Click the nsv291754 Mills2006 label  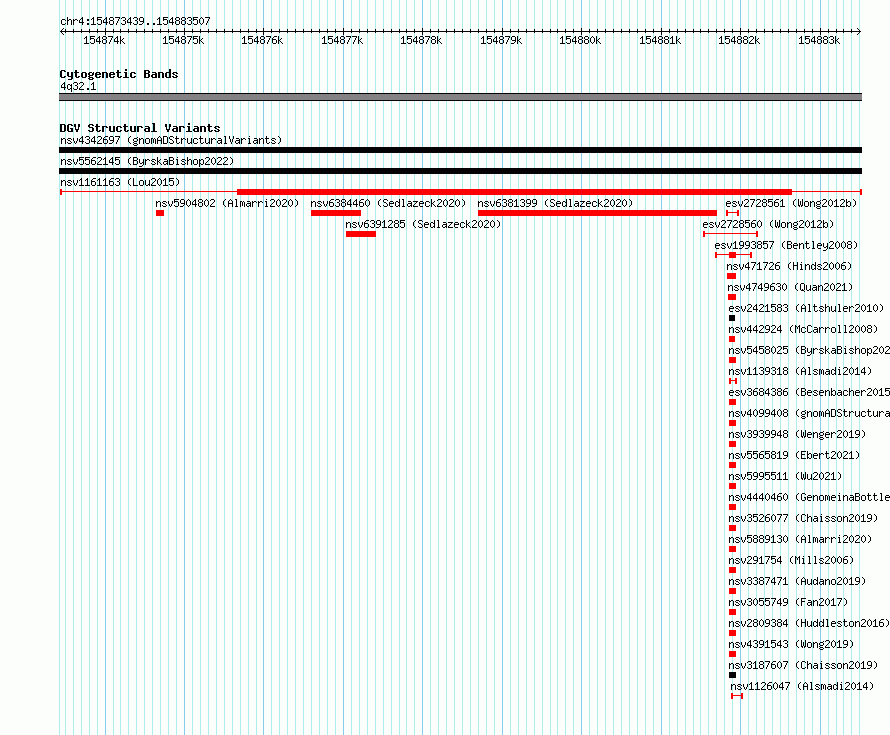tap(791, 560)
